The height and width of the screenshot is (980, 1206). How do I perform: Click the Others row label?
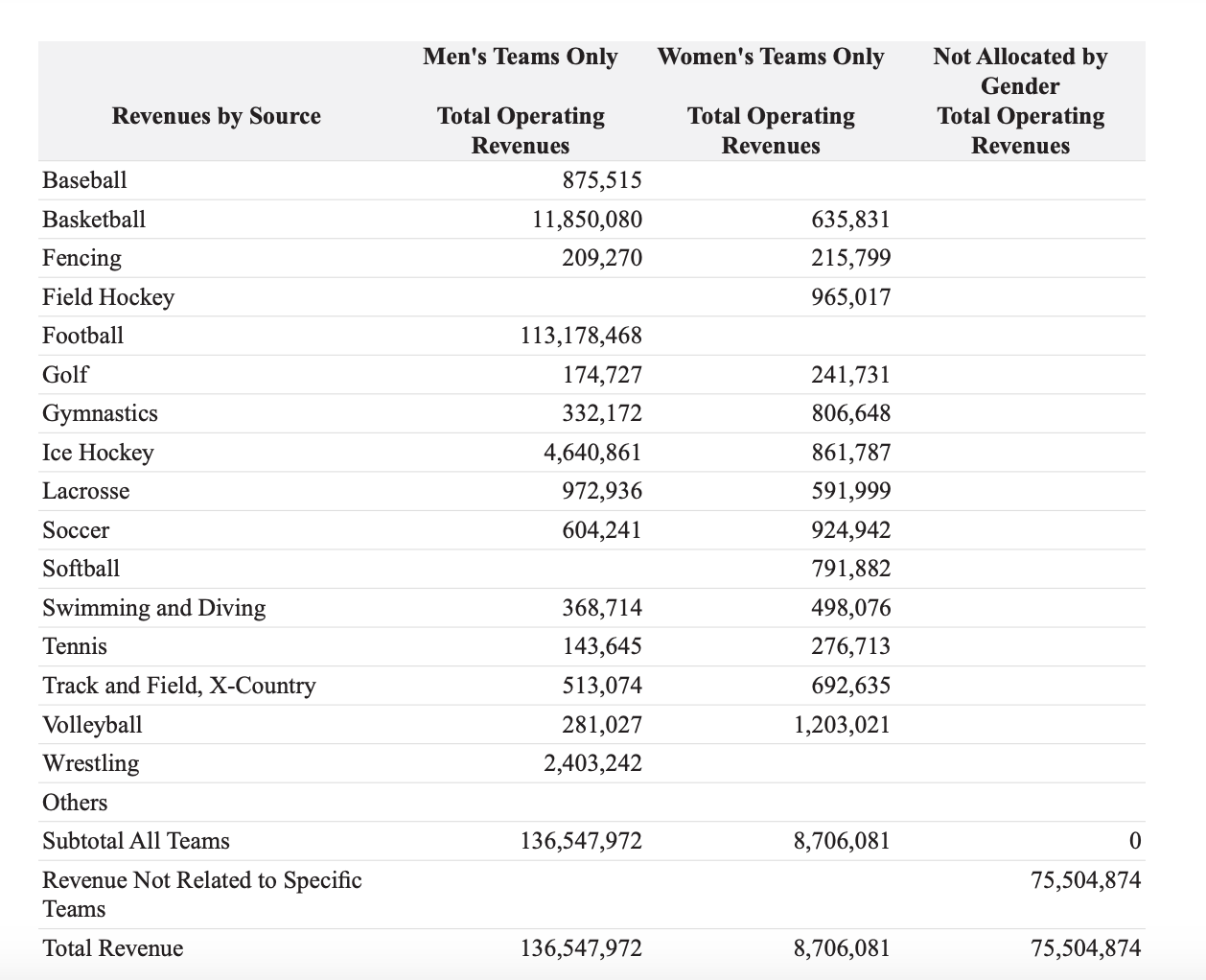click(x=75, y=803)
